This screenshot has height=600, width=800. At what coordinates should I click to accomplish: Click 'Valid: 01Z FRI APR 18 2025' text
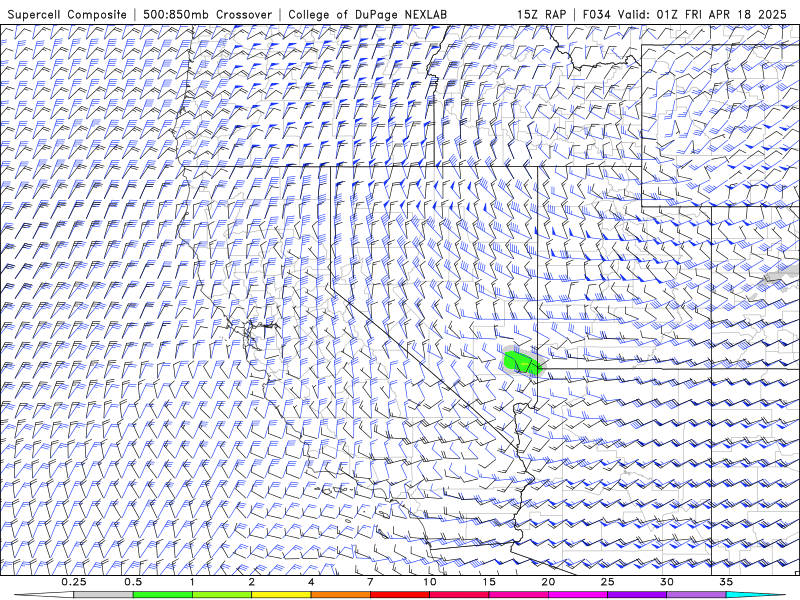(x=702, y=14)
